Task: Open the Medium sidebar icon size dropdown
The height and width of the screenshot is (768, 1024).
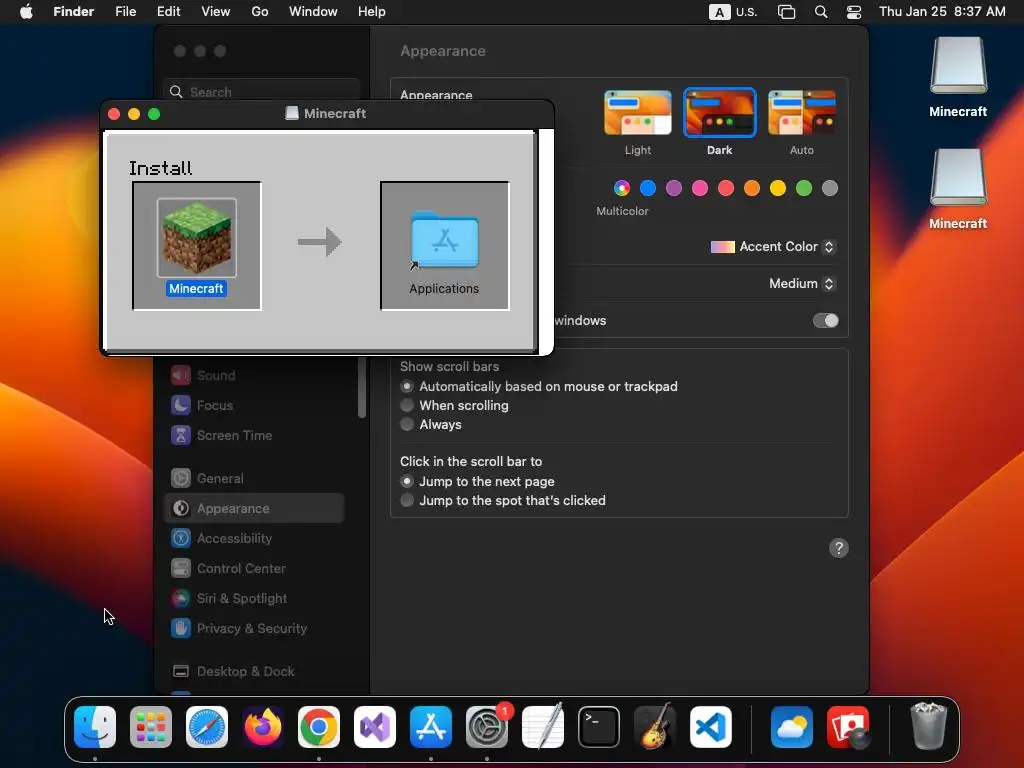Action: [802, 283]
